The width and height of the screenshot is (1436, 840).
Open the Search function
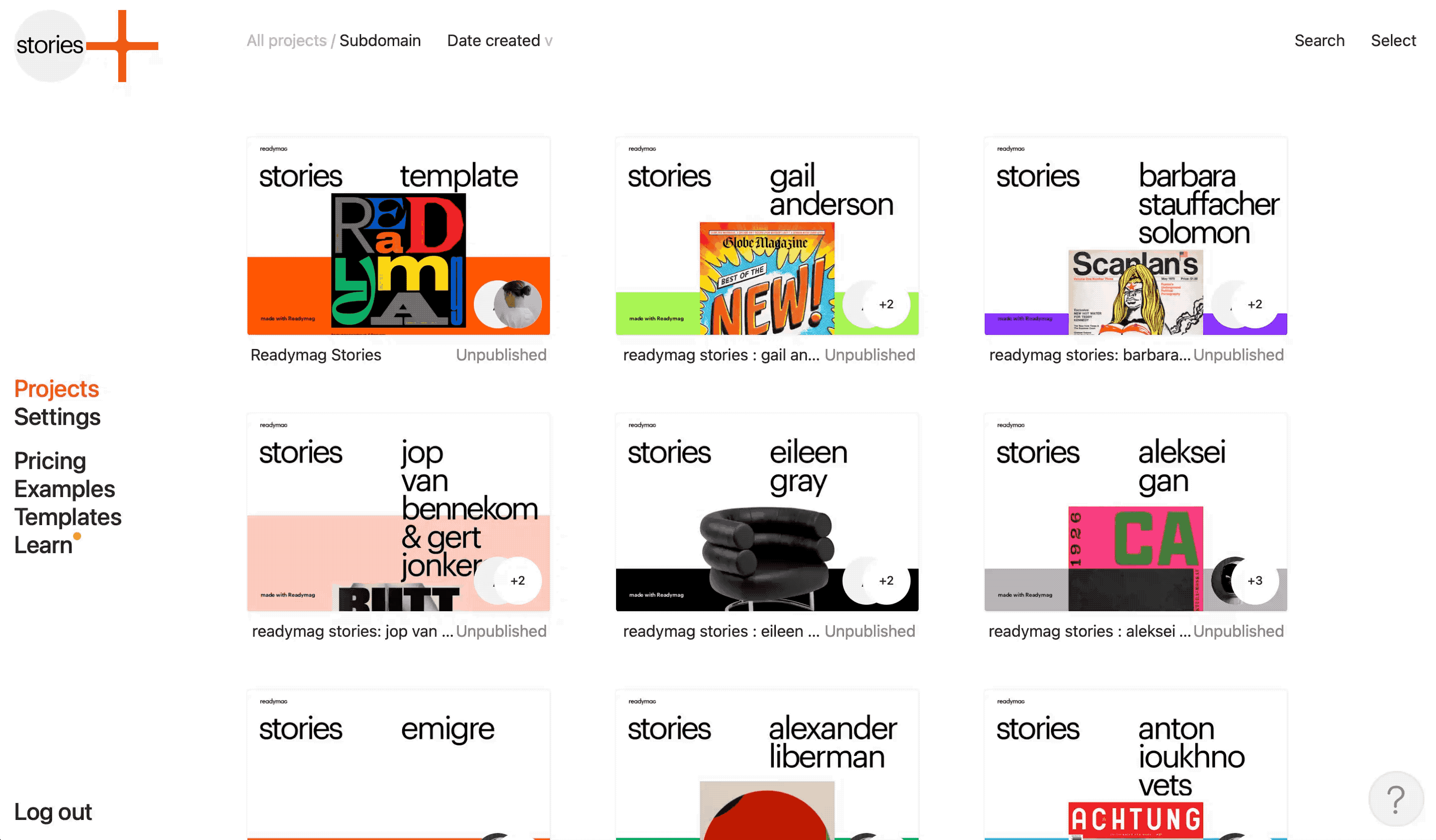coord(1319,40)
